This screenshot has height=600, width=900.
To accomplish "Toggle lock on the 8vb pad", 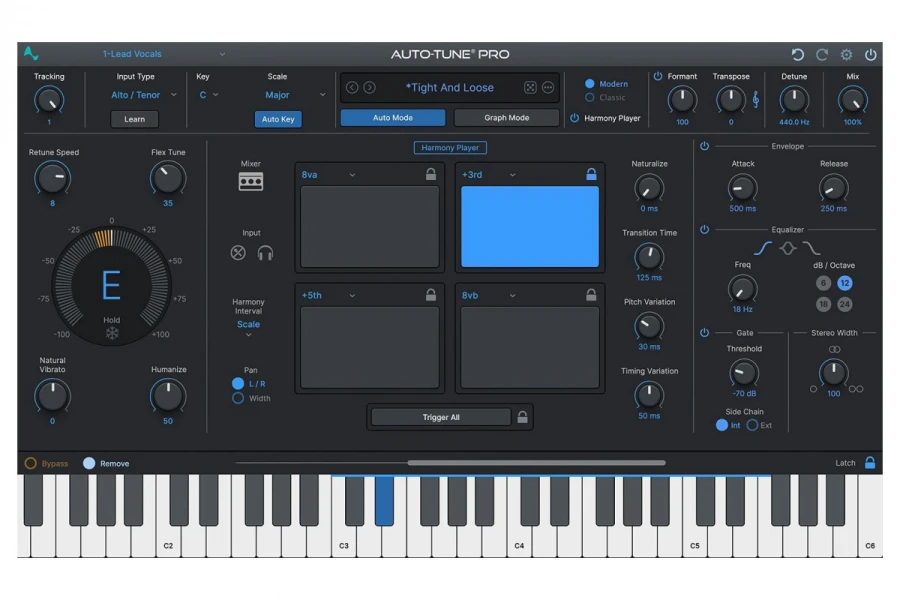I will [591, 295].
